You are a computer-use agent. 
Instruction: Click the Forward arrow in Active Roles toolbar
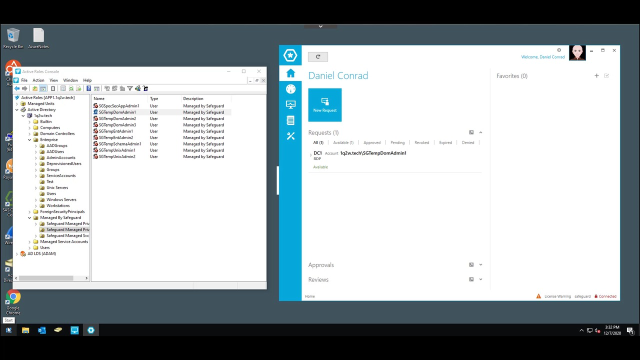(x=24, y=89)
